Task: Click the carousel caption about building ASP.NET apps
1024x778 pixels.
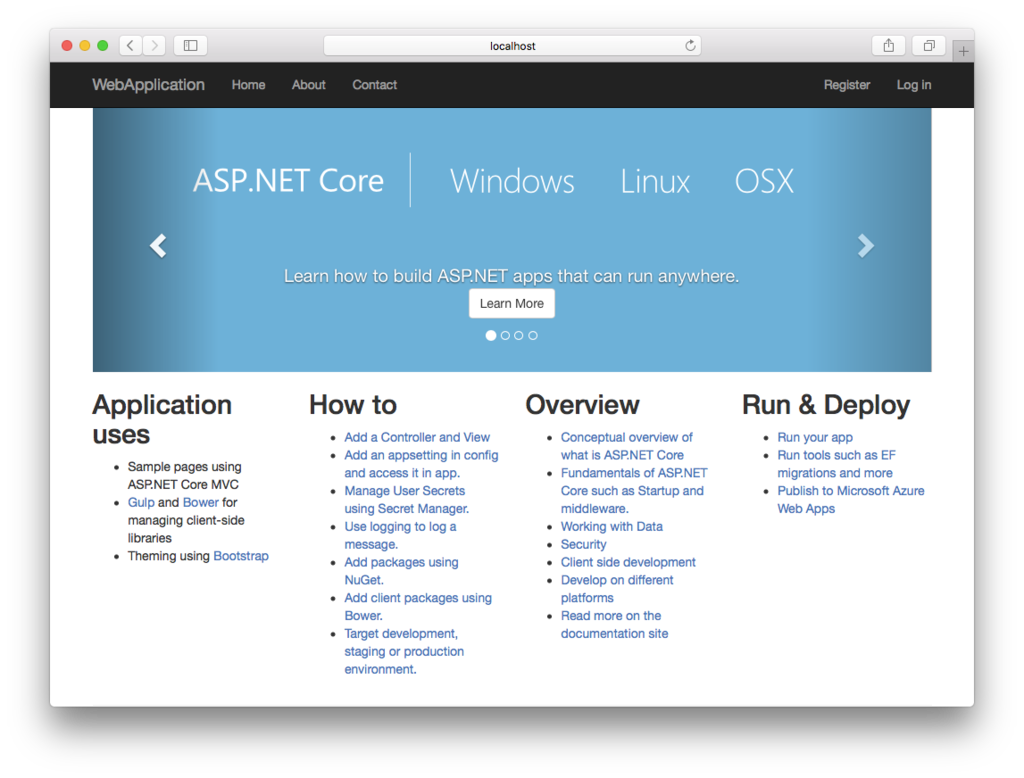Action: pyautogui.click(x=511, y=276)
